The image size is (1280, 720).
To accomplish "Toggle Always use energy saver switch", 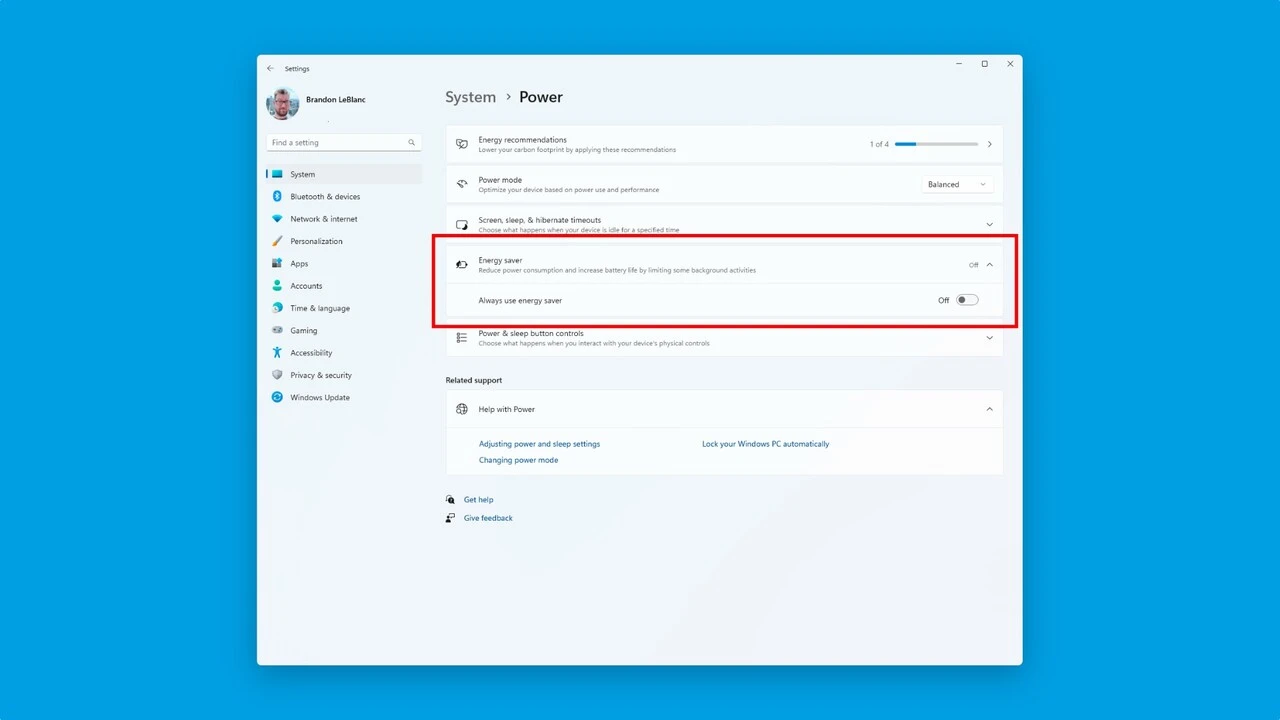I will tap(966, 300).
